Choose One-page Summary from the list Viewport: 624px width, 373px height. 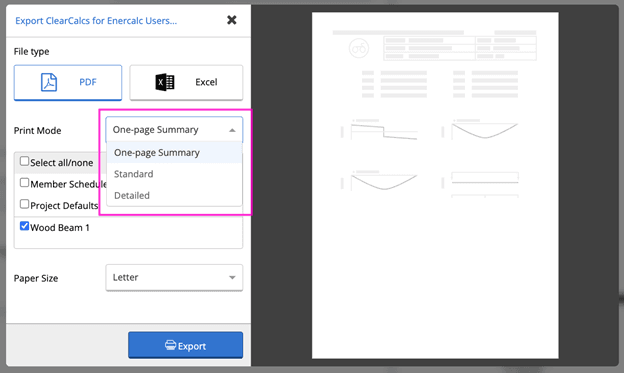pos(174,152)
